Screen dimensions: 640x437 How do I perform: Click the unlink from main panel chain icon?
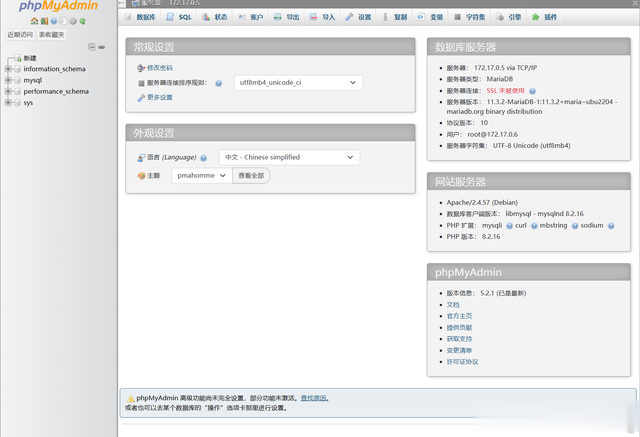tap(102, 47)
